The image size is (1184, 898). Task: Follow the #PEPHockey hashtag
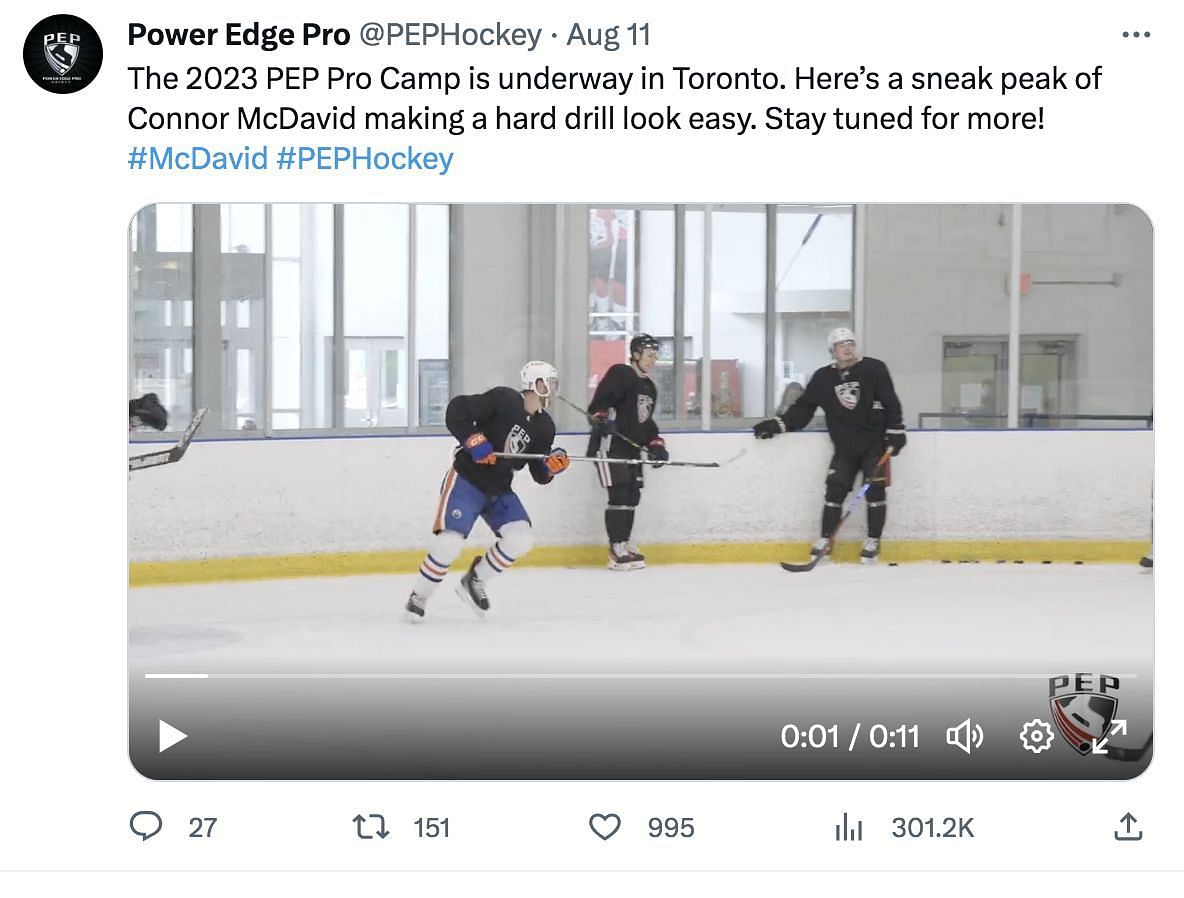364,158
